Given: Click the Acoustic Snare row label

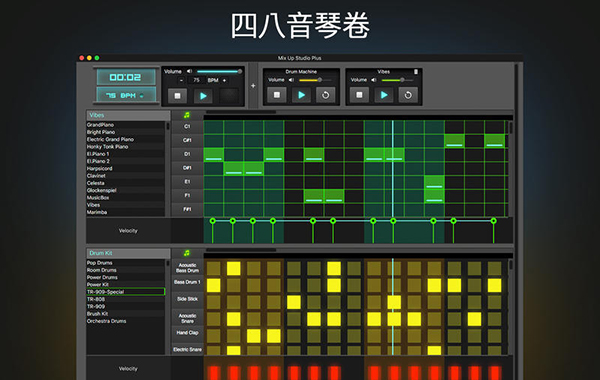Looking at the screenshot, I should click(187, 318).
